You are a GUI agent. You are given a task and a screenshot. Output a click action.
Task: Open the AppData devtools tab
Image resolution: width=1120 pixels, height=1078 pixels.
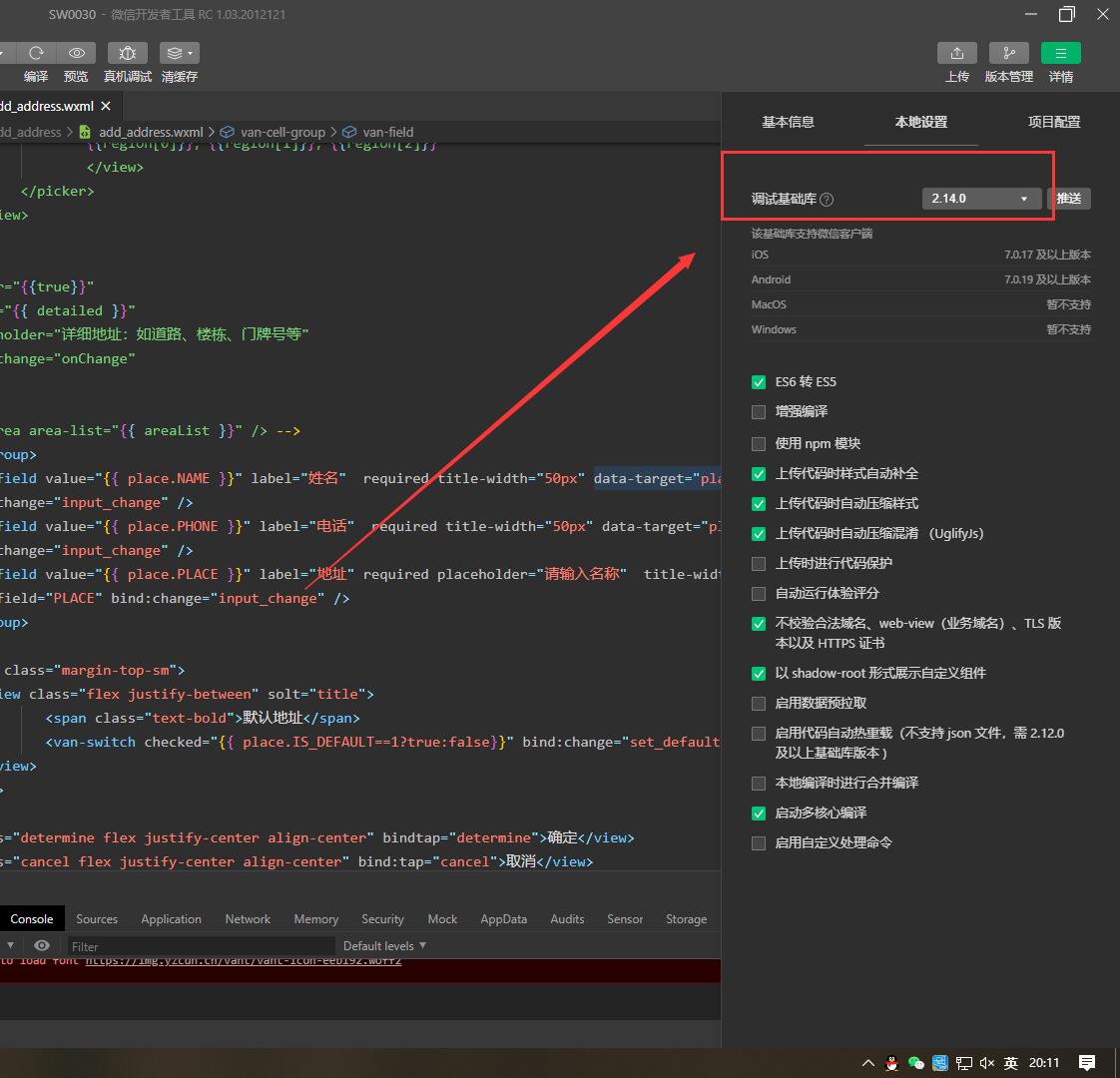coord(503,918)
